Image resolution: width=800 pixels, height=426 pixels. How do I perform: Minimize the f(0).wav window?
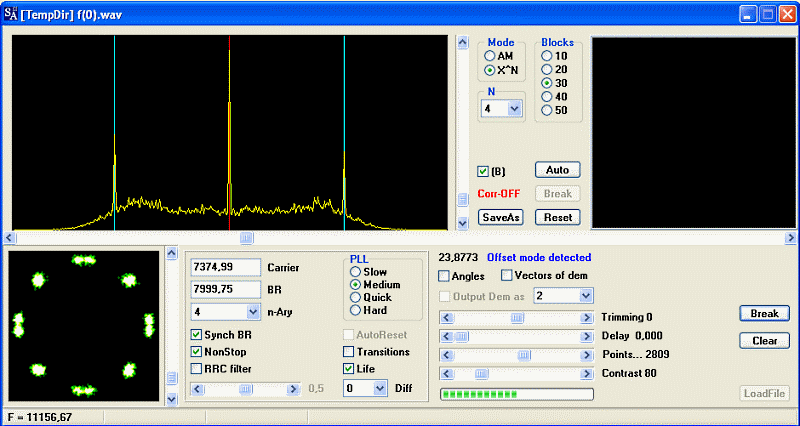[748, 14]
